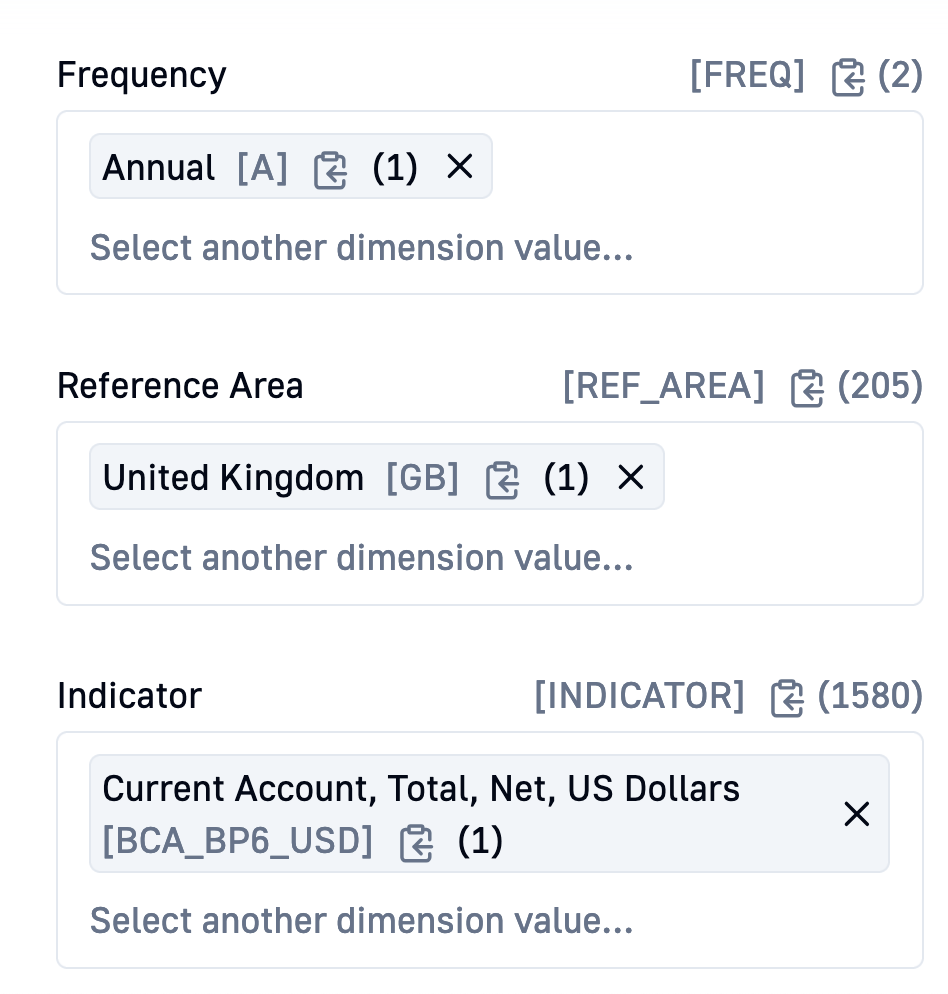Select the United Kingdom [GB] chip
Viewport: 948px width, 994px height.
tap(377, 477)
